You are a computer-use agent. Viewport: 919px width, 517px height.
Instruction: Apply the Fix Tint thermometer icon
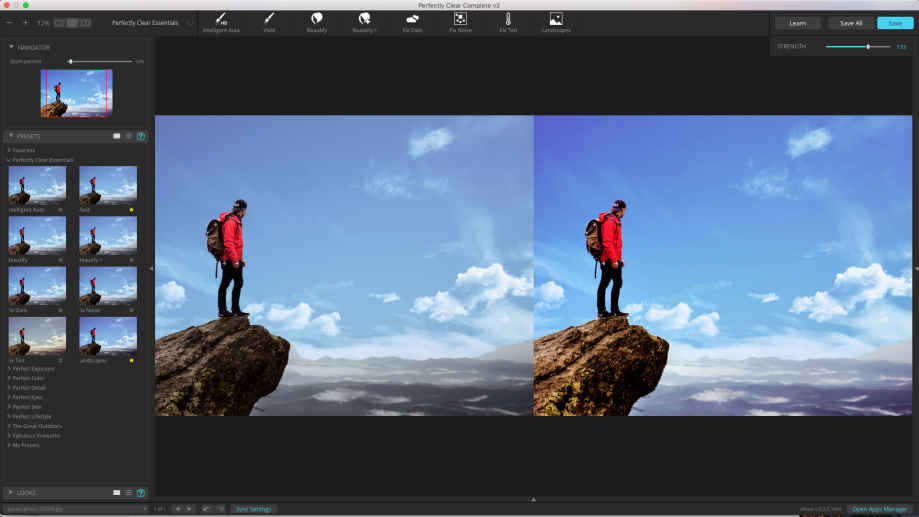(x=508, y=19)
